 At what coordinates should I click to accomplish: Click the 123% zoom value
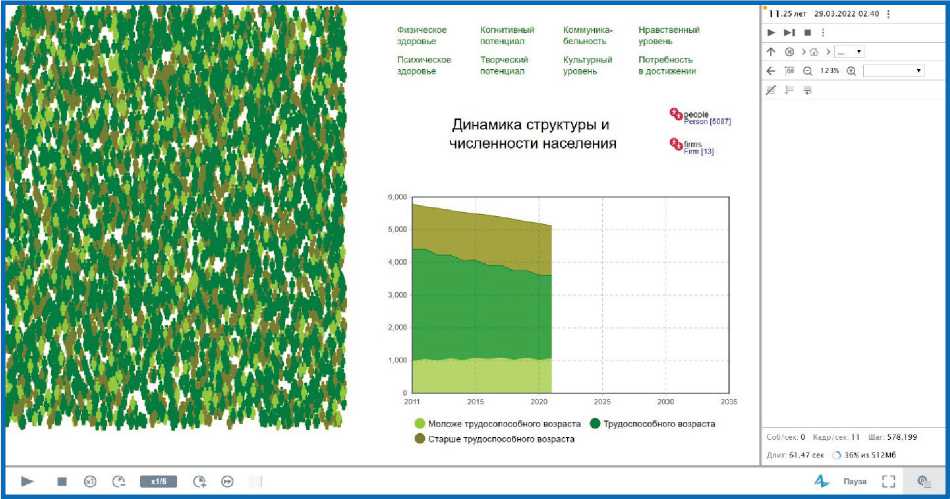(x=829, y=71)
